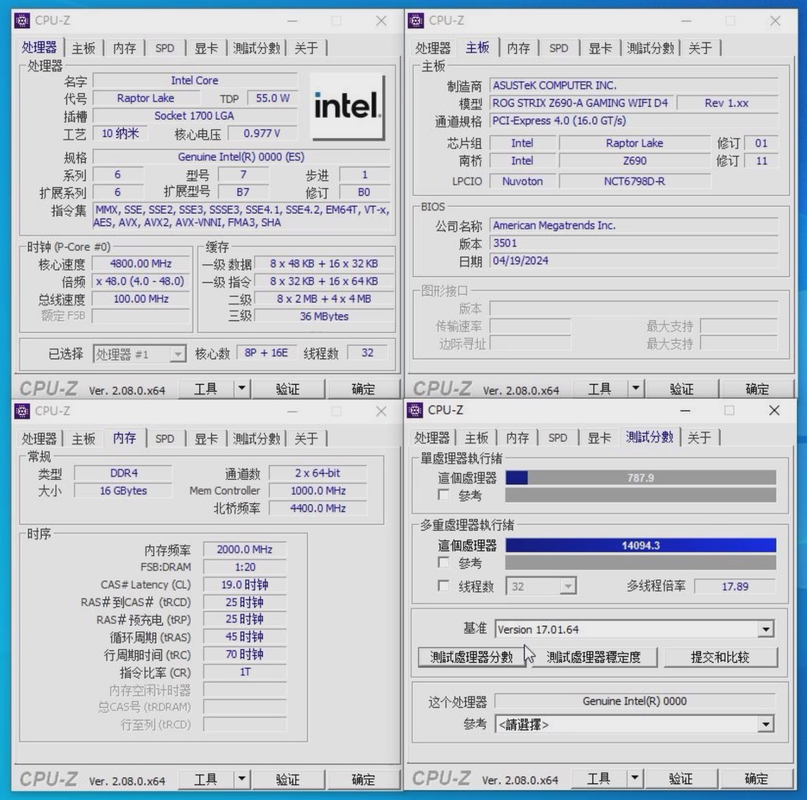
Task: Click the 内存频率 value 2000.0 MHz
Action: tap(244, 549)
